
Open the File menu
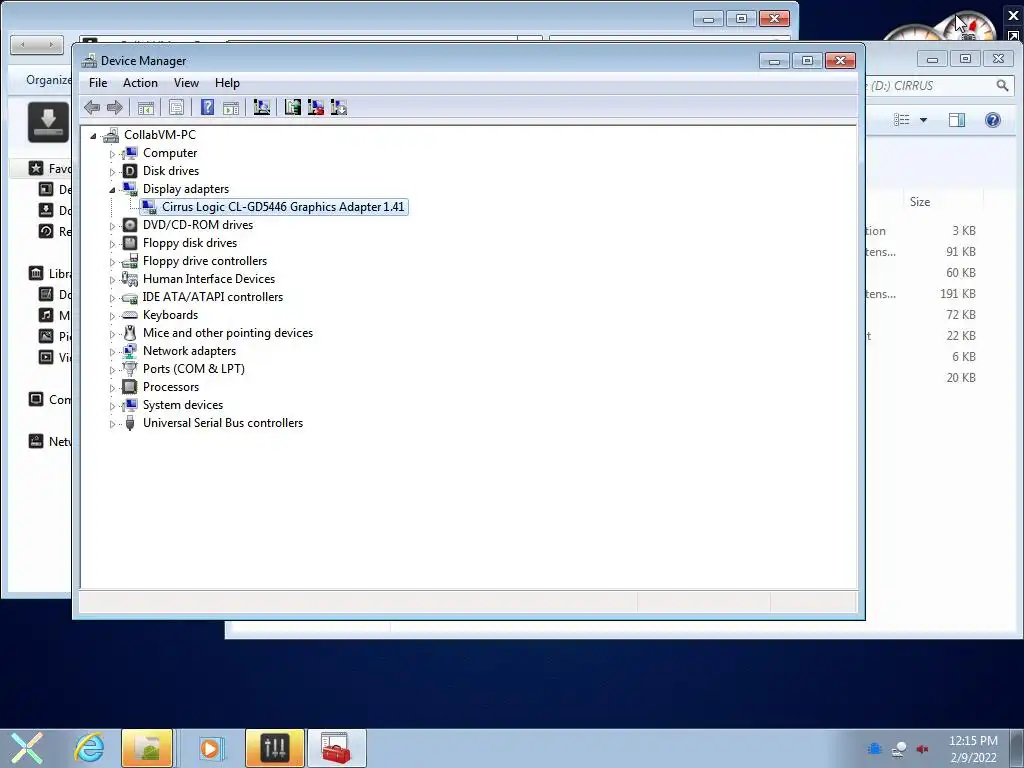(98, 83)
